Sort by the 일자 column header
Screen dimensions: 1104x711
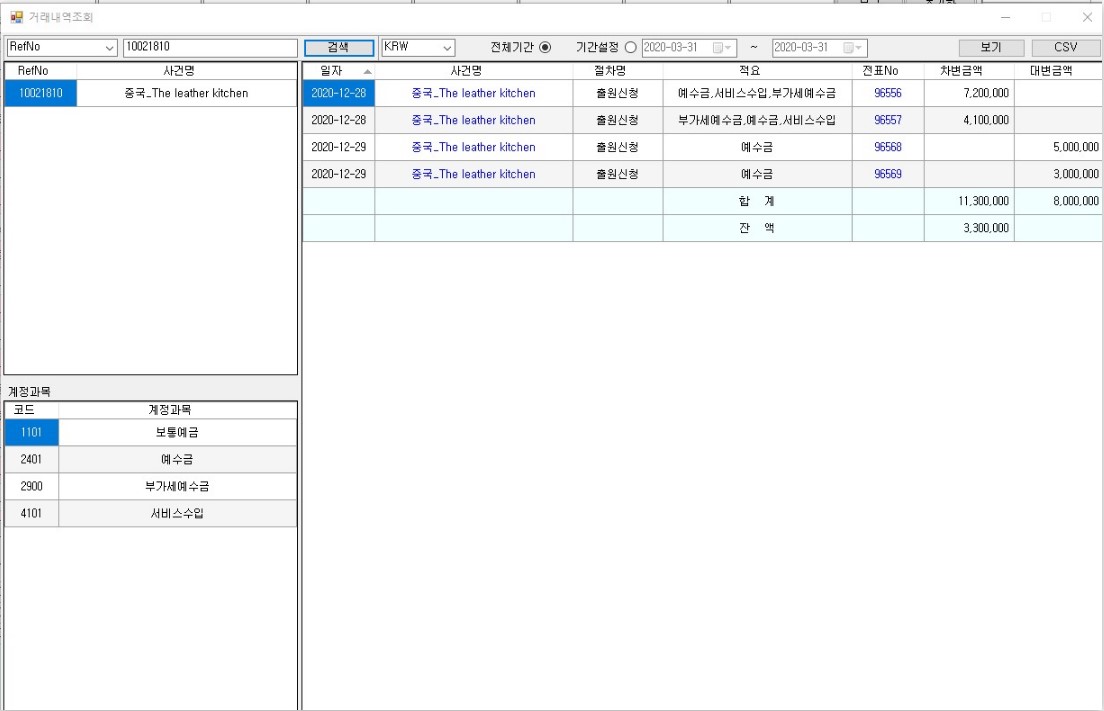click(x=339, y=71)
